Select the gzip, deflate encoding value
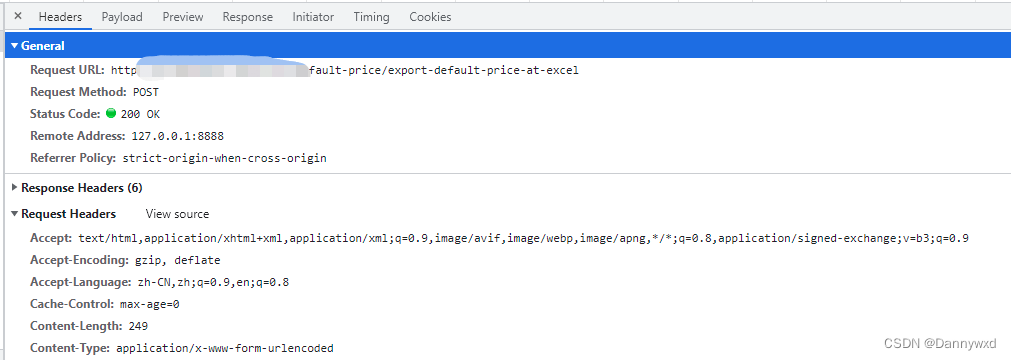This screenshot has height=360, width=1011. tap(177, 261)
